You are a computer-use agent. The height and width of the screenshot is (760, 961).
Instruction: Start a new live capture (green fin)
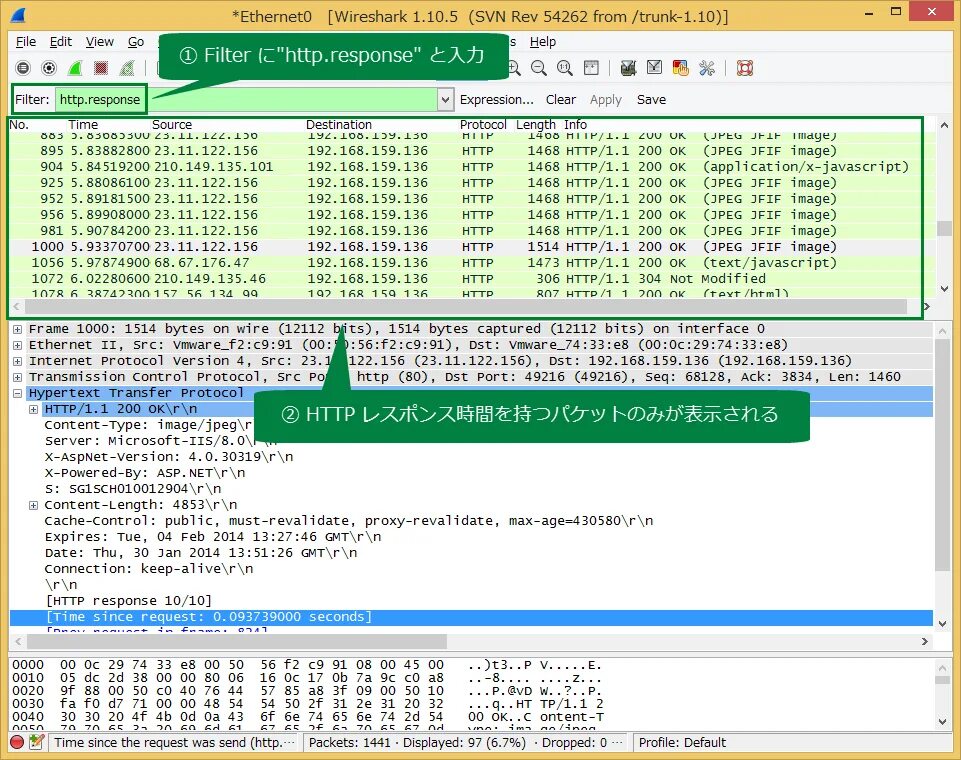[x=75, y=68]
